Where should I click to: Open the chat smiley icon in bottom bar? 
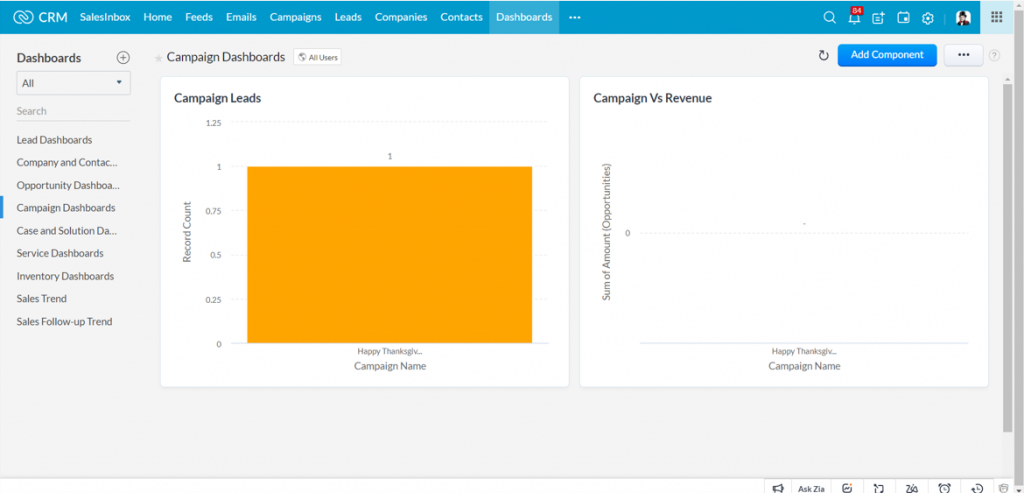pos(848,487)
